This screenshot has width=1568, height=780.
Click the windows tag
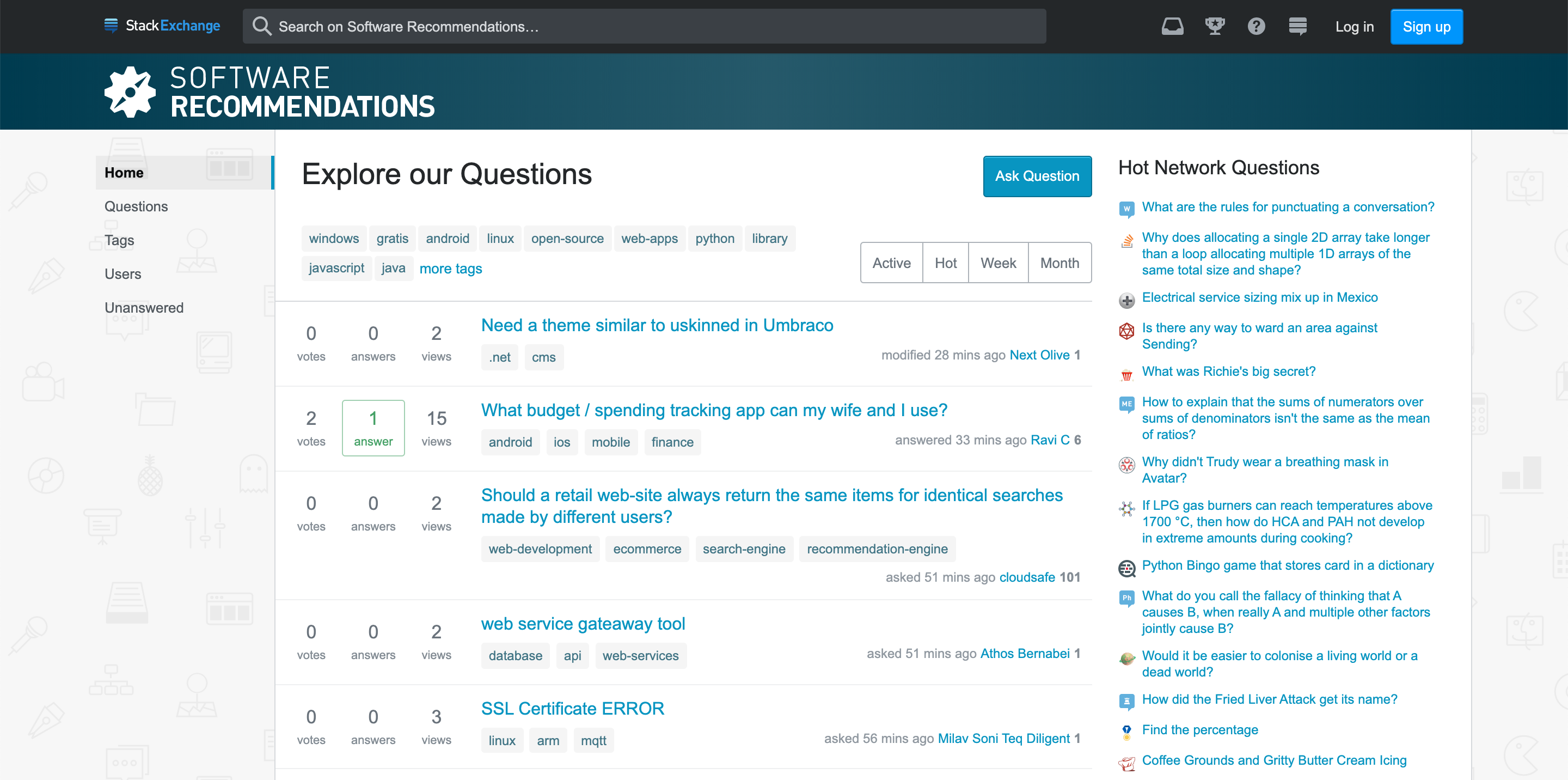pyautogui.click(x=334, y=239)
